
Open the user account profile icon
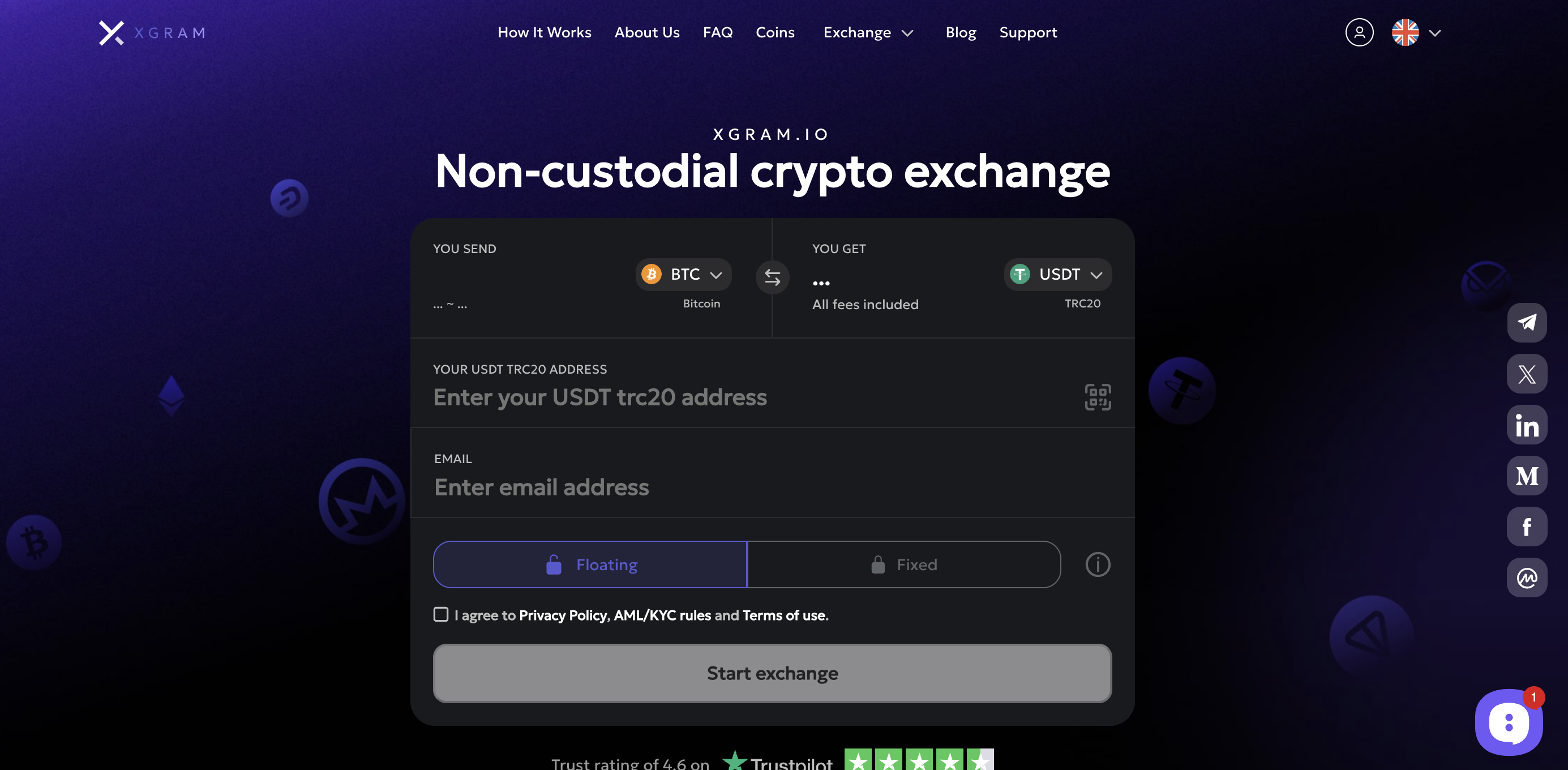pos(1359,33)
